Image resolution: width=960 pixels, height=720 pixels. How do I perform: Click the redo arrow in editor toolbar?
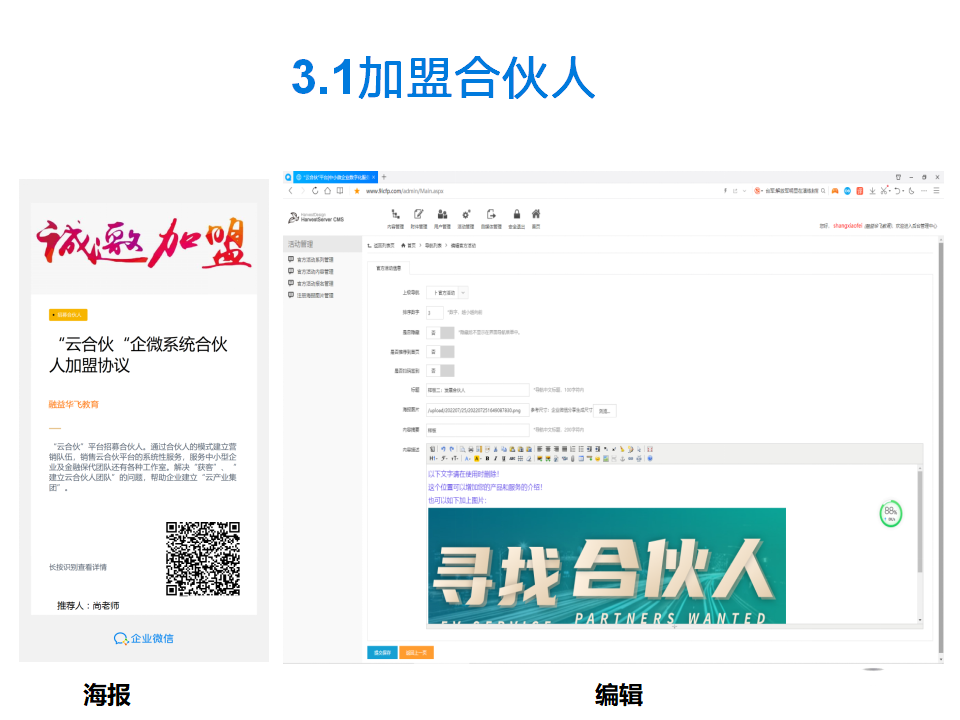(x=451, y=449)
